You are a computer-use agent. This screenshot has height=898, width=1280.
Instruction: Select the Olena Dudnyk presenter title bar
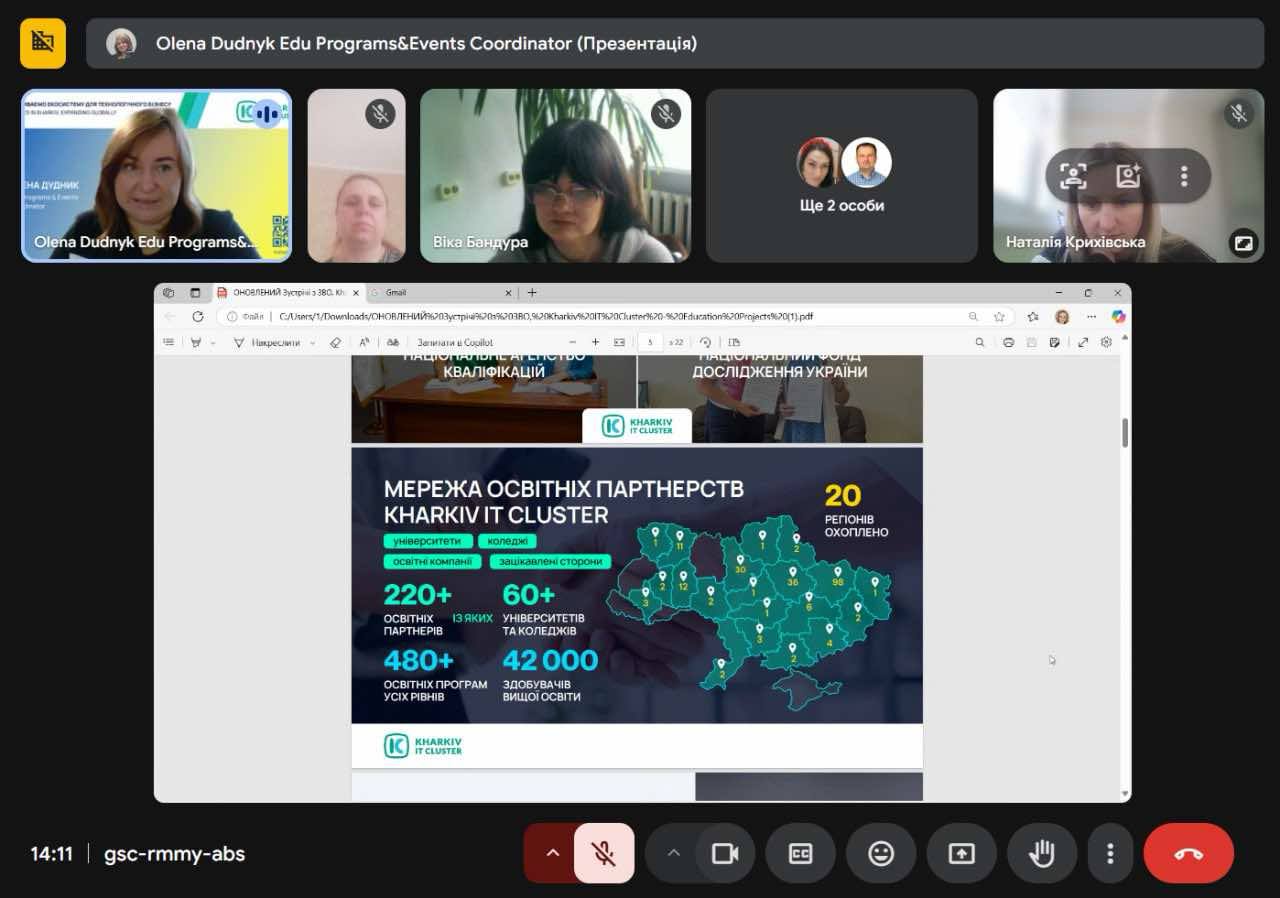click(675, 43)
